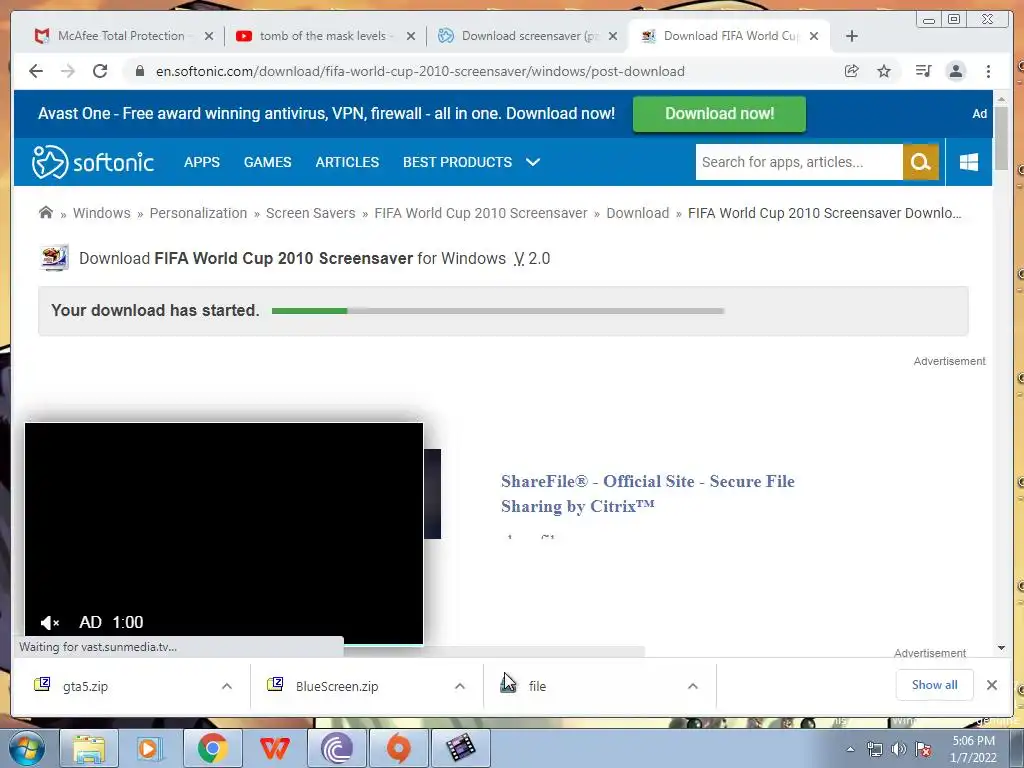1024x768 pixels.
Task: Open a new tab
Action: click(852, 36)
